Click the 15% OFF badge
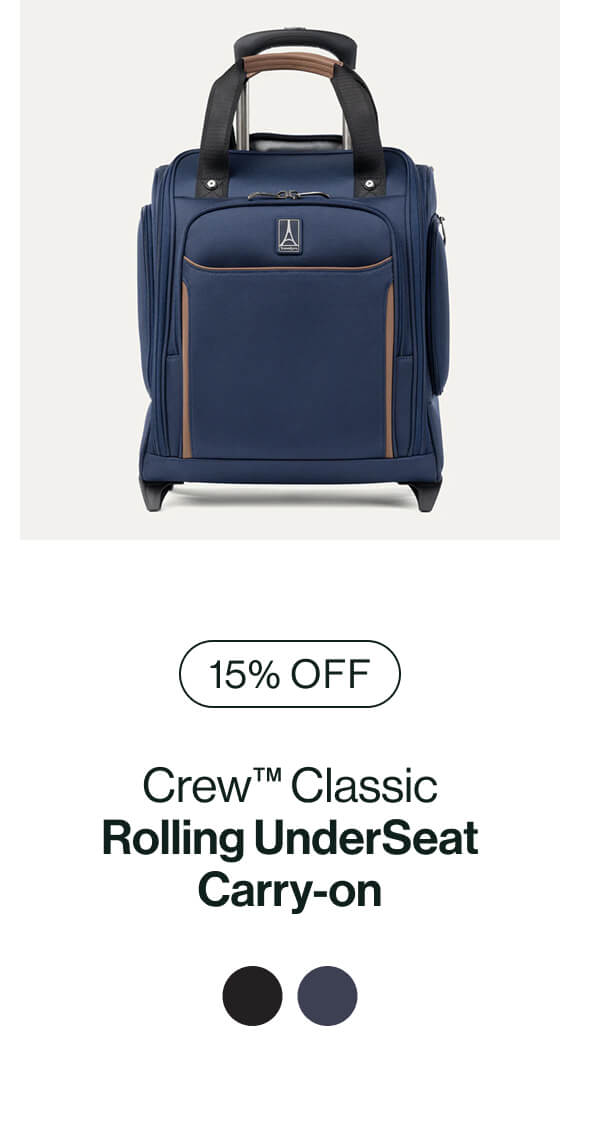 pyautogui.click(x=290, y=674)
